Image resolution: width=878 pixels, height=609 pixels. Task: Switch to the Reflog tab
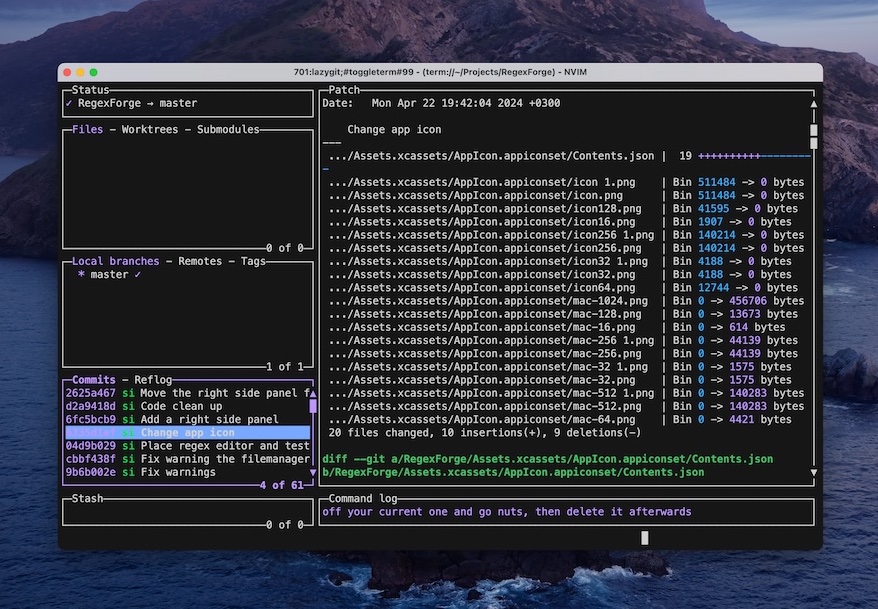[153, 380]
